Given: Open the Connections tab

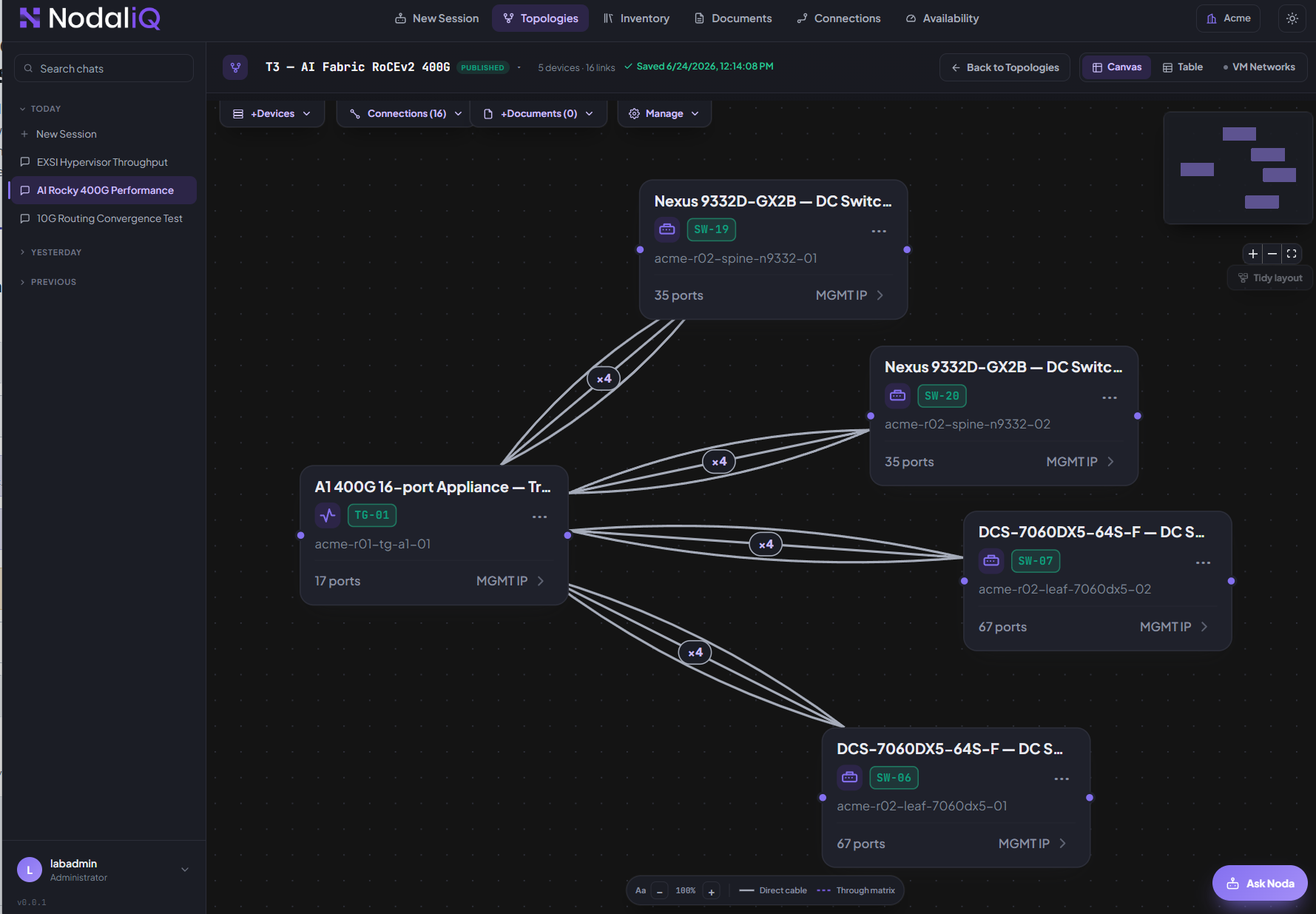Looking at the screenshot, I should pyautogui.click(x=838, y=19).
